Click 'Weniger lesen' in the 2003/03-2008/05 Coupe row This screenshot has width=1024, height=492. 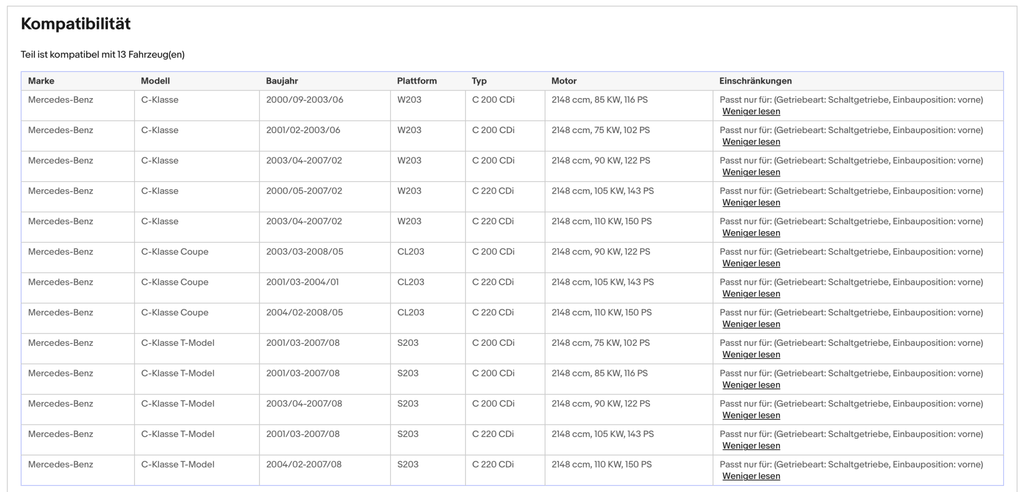(x=751, y=263)
